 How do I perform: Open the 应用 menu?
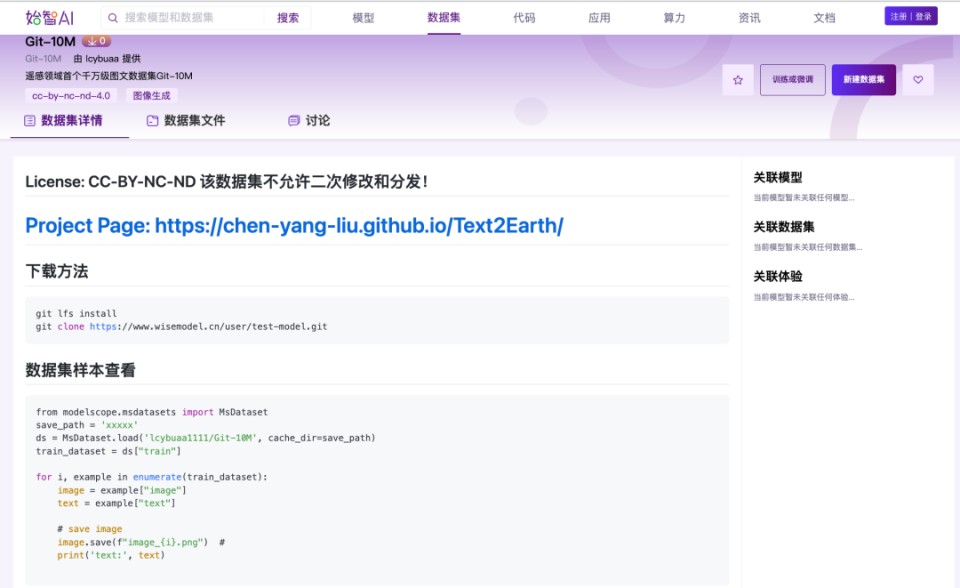click(599, 18)
